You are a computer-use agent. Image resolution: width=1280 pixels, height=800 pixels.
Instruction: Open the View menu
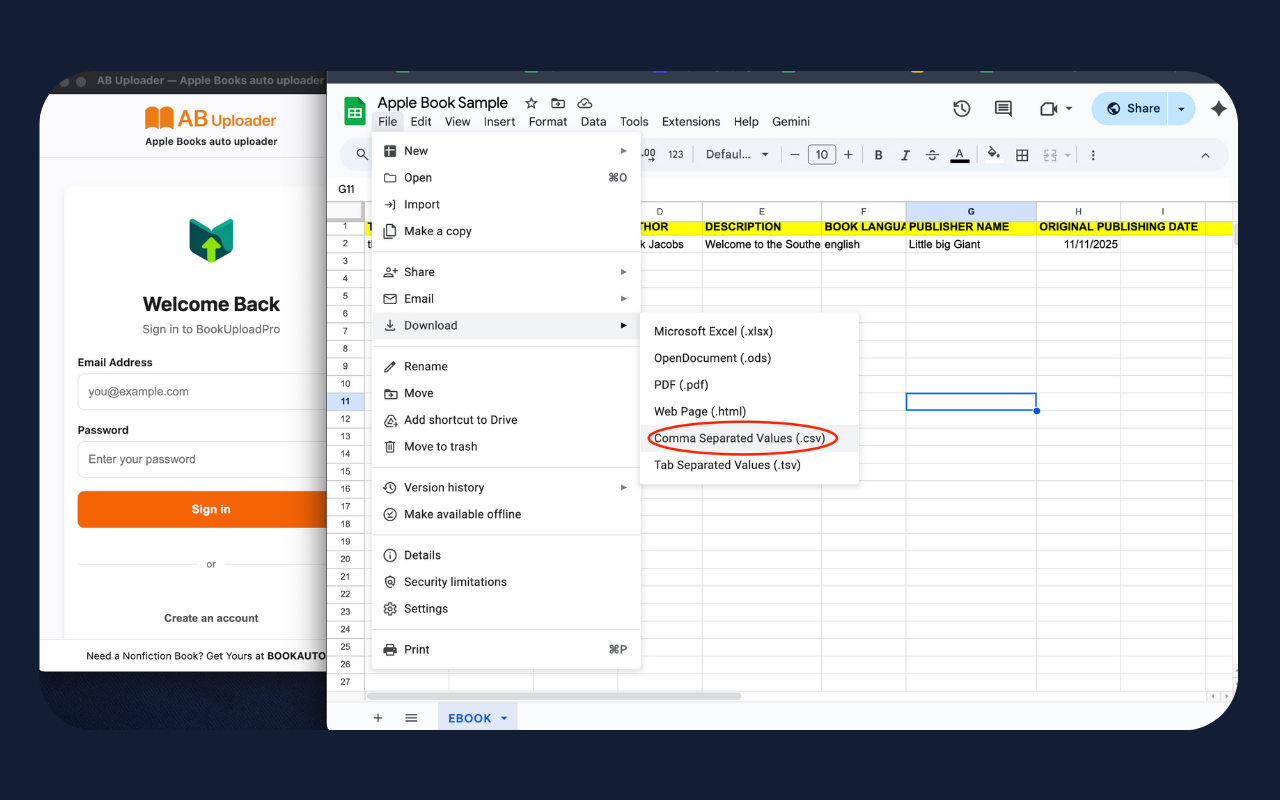[457, 122]
